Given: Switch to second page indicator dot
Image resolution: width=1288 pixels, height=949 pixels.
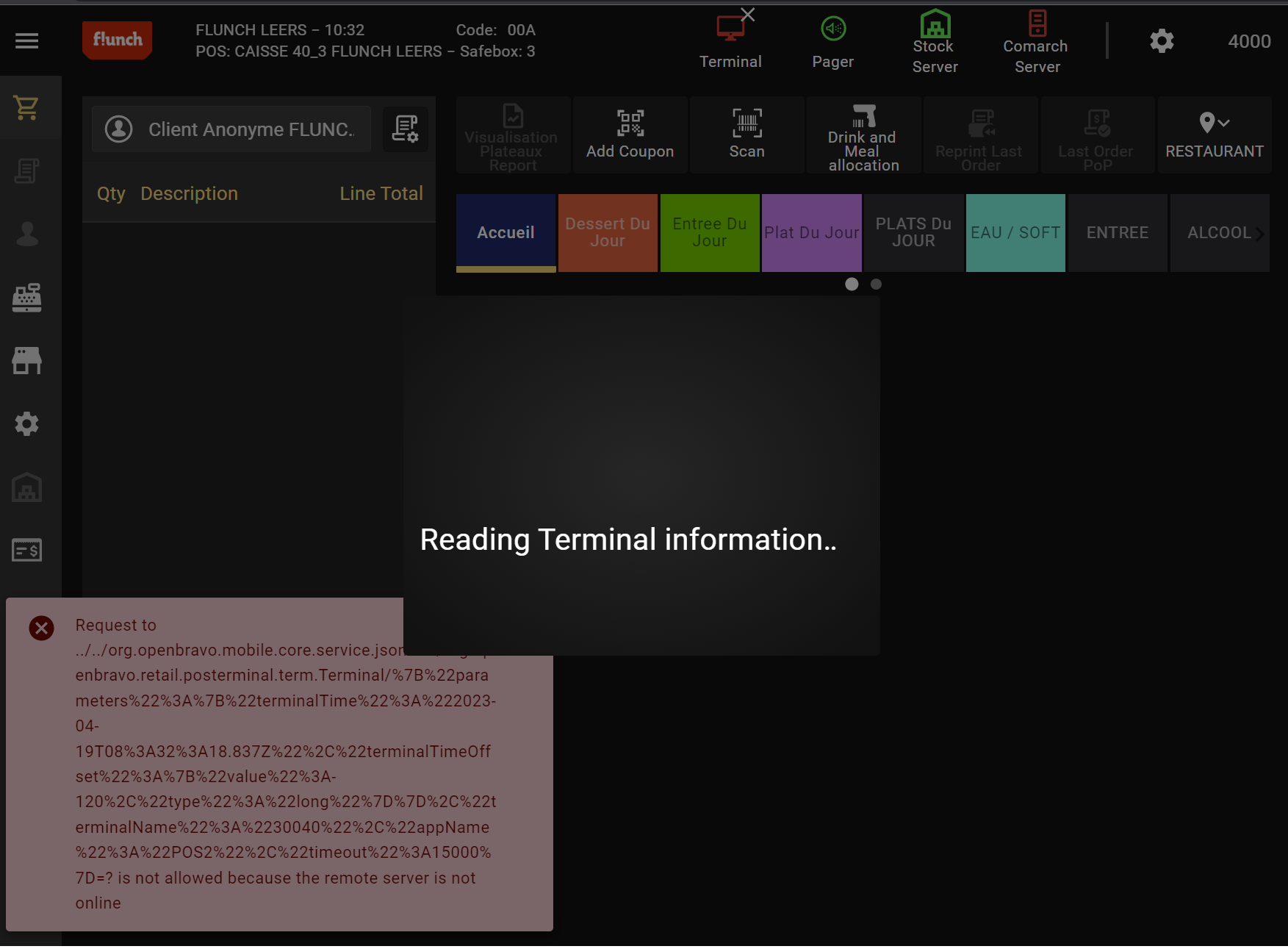Looking at the screenshot, I should click(x=876, y=284).
